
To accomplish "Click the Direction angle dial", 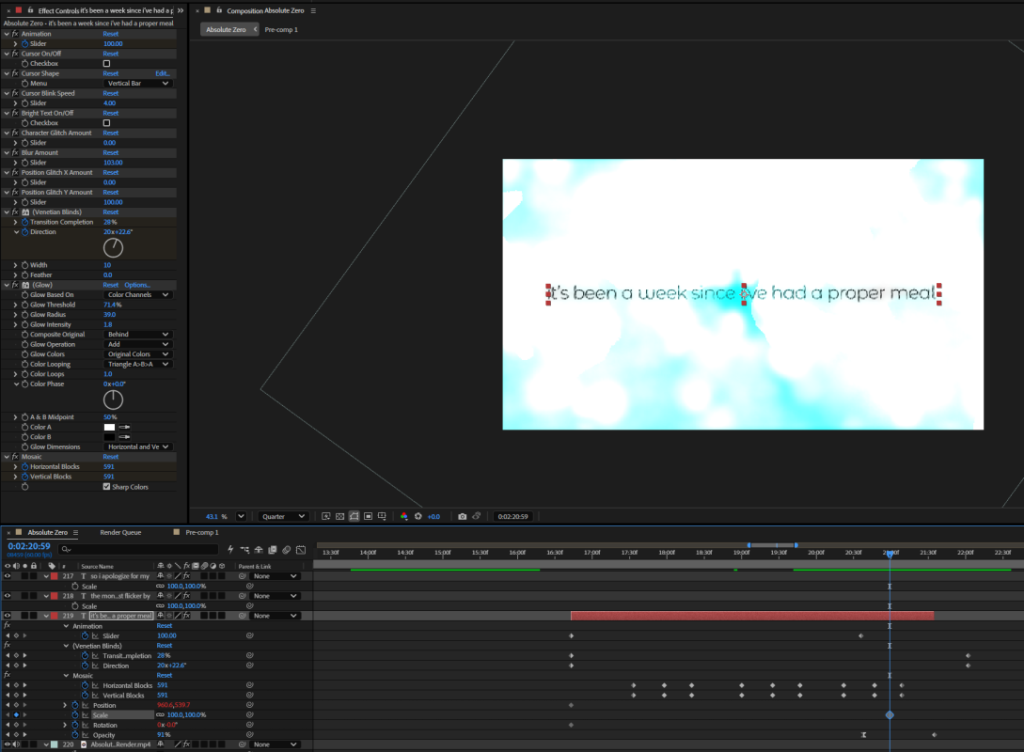I will [113, 247].
